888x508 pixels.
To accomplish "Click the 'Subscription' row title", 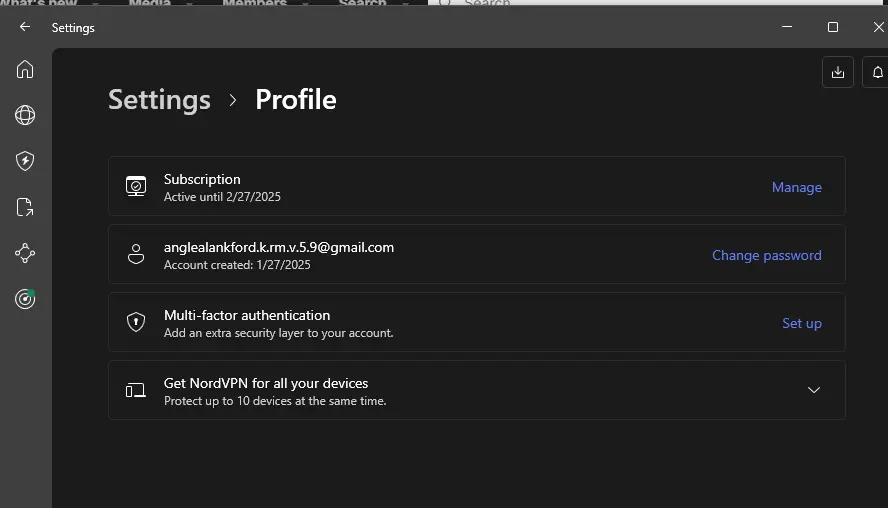I will (202, 180).
